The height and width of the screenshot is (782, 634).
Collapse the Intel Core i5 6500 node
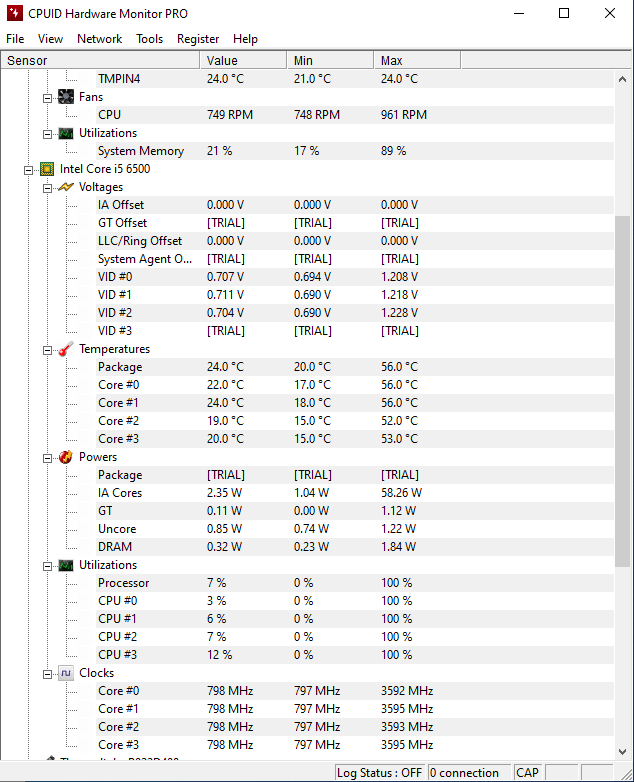click(29, 169)
